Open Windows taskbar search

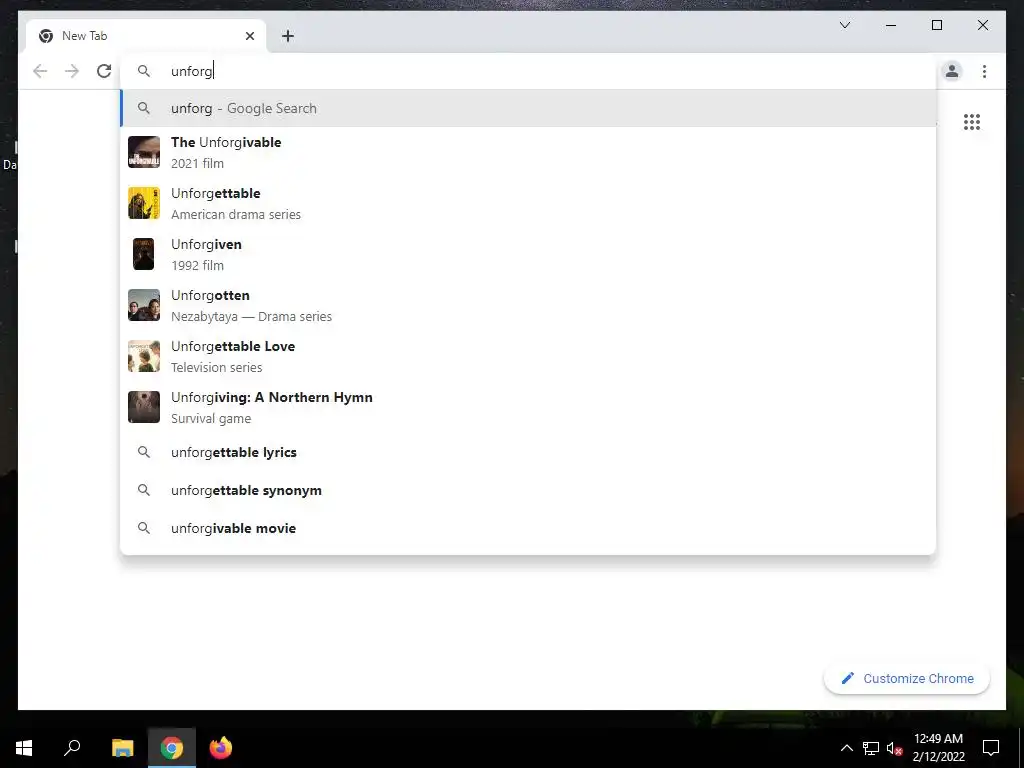pyautogui.click(x=72, y=748)
